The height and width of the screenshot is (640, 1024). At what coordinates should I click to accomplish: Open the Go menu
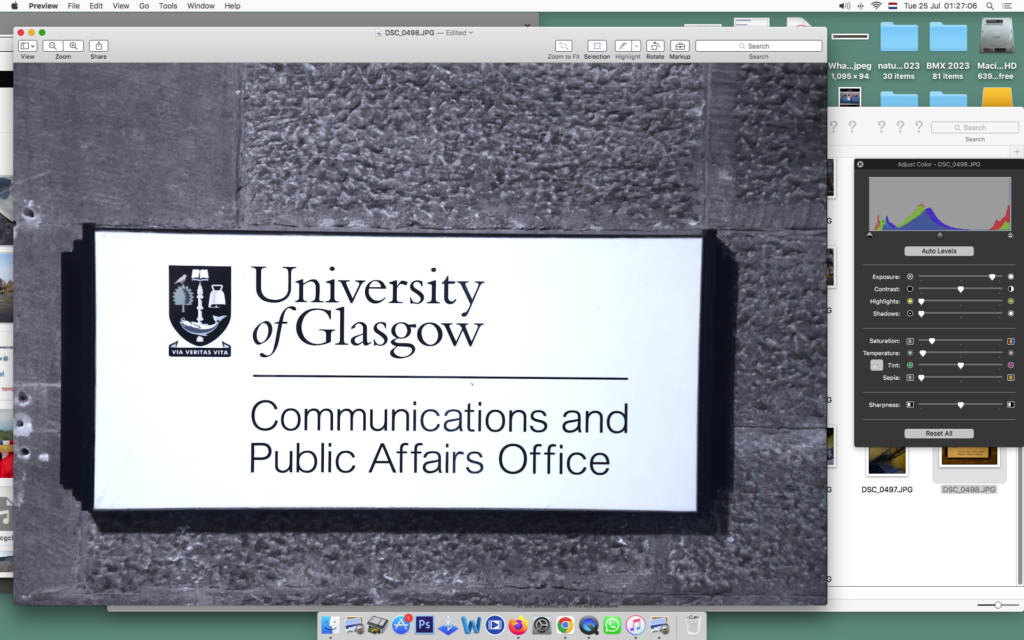144,6
